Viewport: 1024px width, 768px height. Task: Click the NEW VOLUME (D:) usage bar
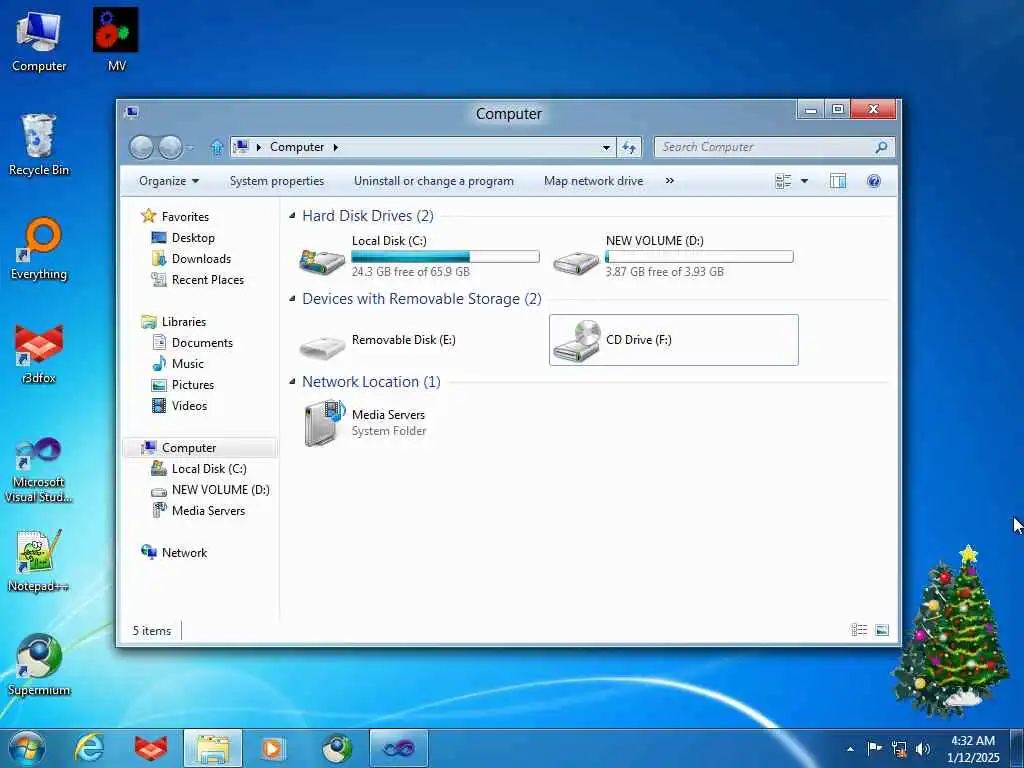click(699, 256)
